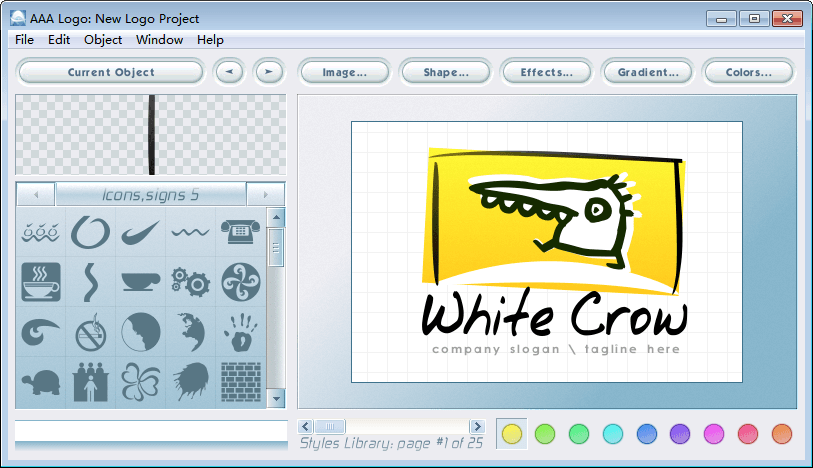
Task: Go to next icon category with right arrow
Action: tap(265, 195)
